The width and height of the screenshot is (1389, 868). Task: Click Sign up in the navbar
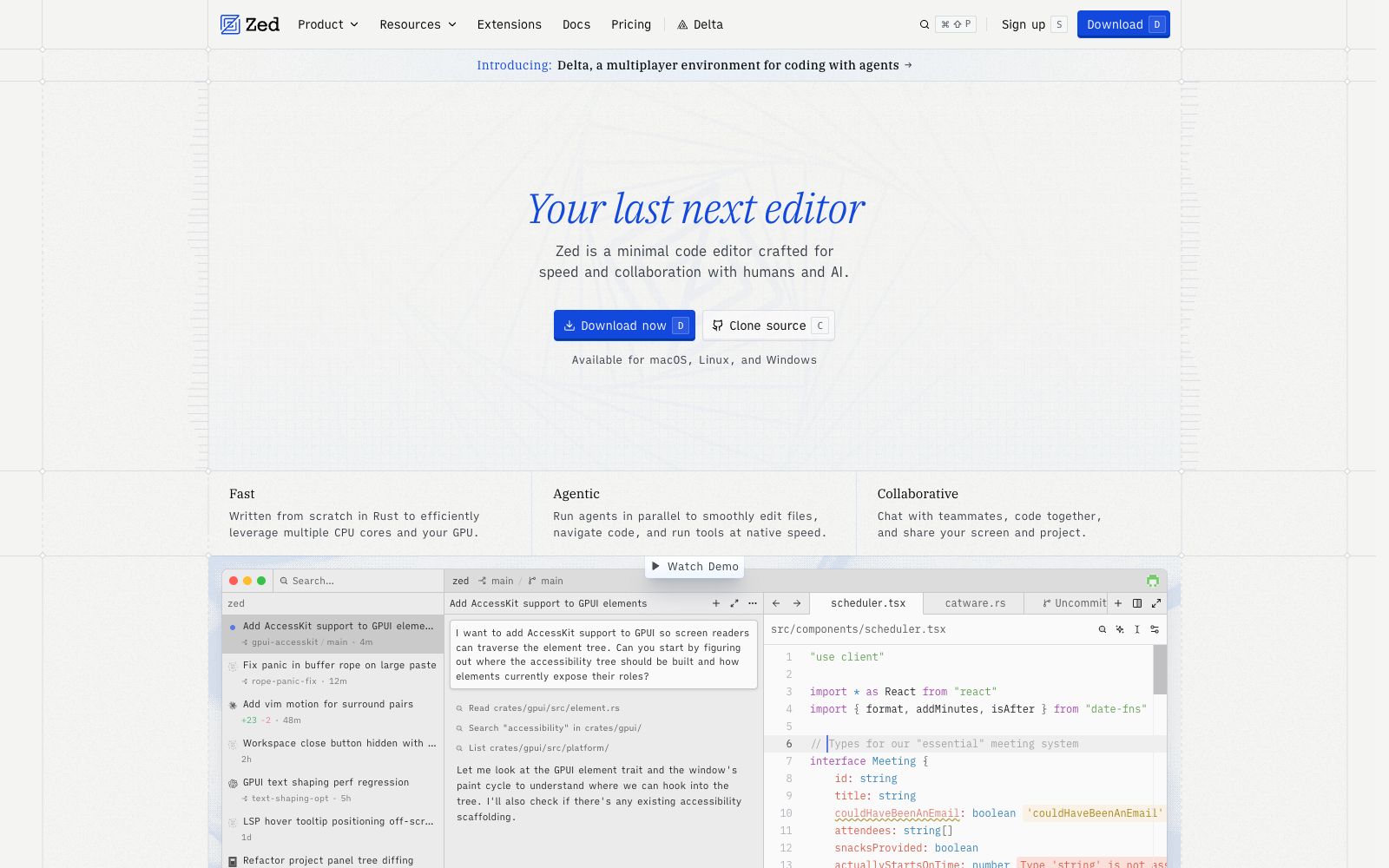[x=1033, y=24]
